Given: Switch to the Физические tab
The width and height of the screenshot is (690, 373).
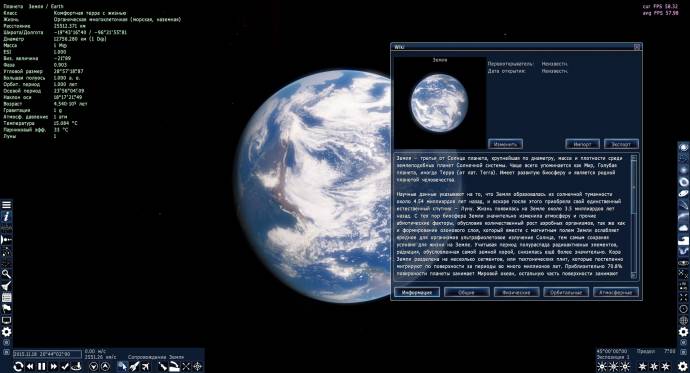Looking at the screenshot, I should point(516,292).
